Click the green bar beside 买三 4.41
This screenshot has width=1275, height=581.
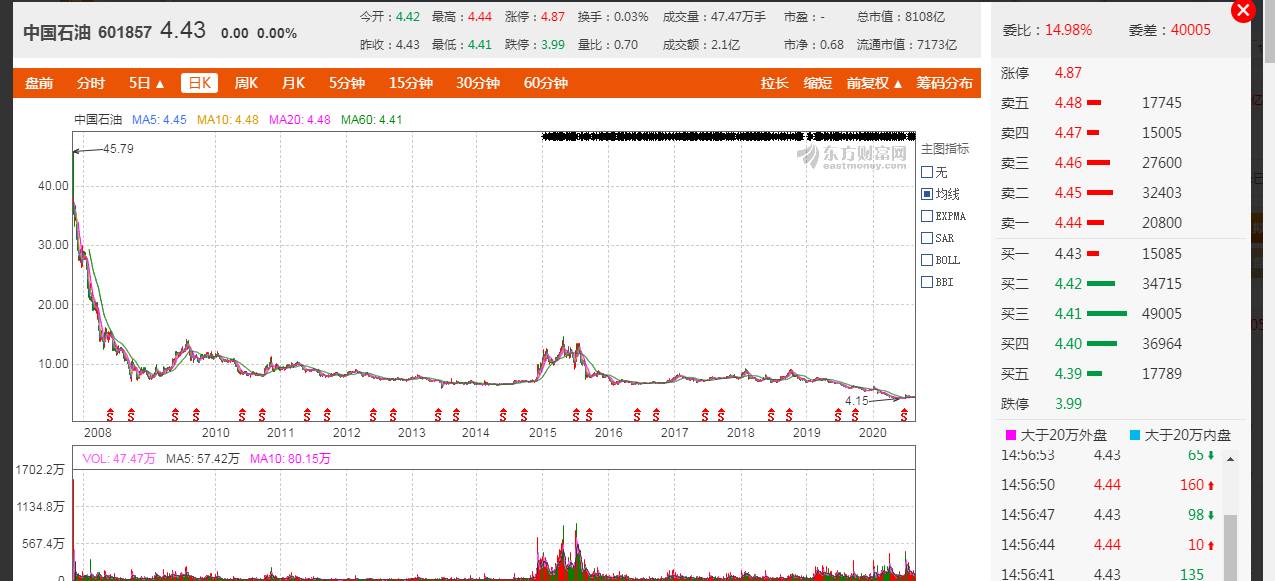pyautogui.click(x=1106, y=314)
